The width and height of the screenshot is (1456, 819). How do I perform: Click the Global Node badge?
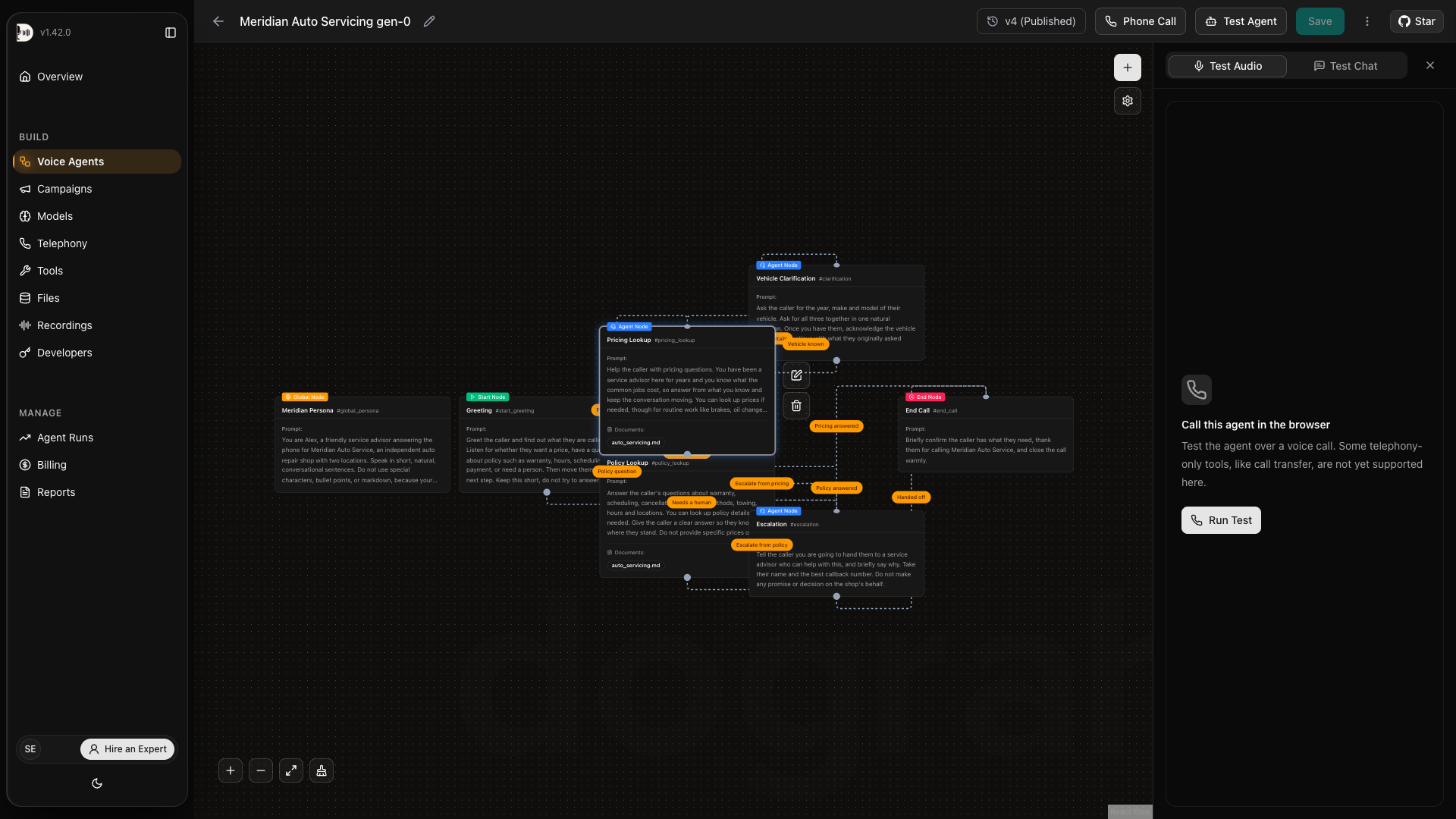pyautogui.click(x=305, y=397)
